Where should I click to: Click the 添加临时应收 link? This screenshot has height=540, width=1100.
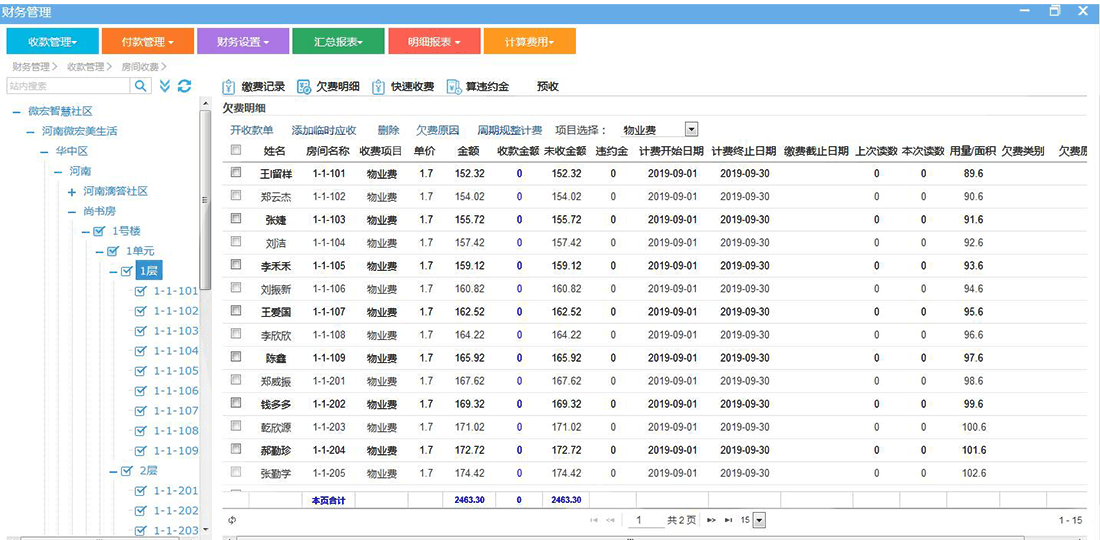click(323, 130)
